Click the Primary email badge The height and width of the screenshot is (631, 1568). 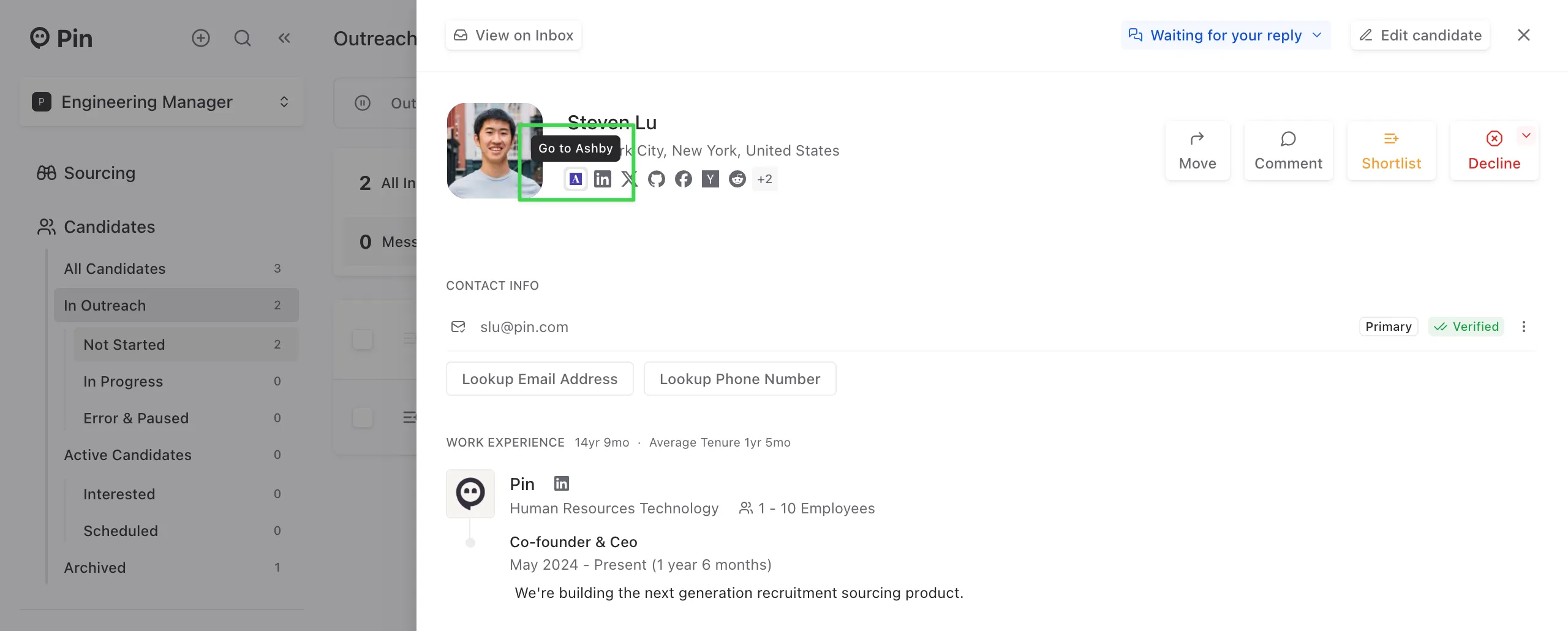pos(1389,327)
